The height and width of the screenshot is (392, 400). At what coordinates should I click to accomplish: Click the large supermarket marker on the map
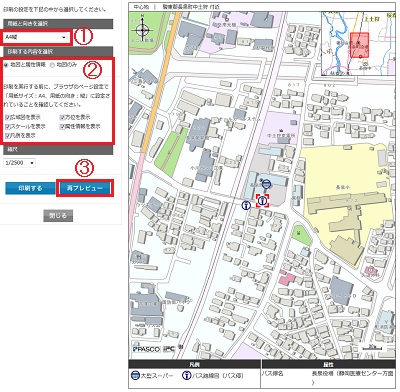[266, 184]
